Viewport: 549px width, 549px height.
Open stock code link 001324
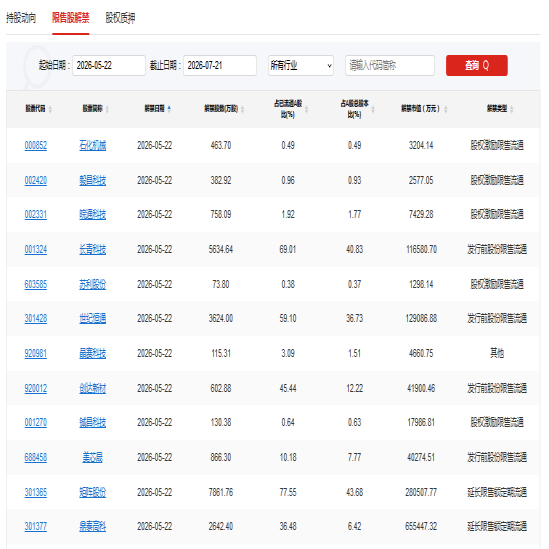click(36, 249)
